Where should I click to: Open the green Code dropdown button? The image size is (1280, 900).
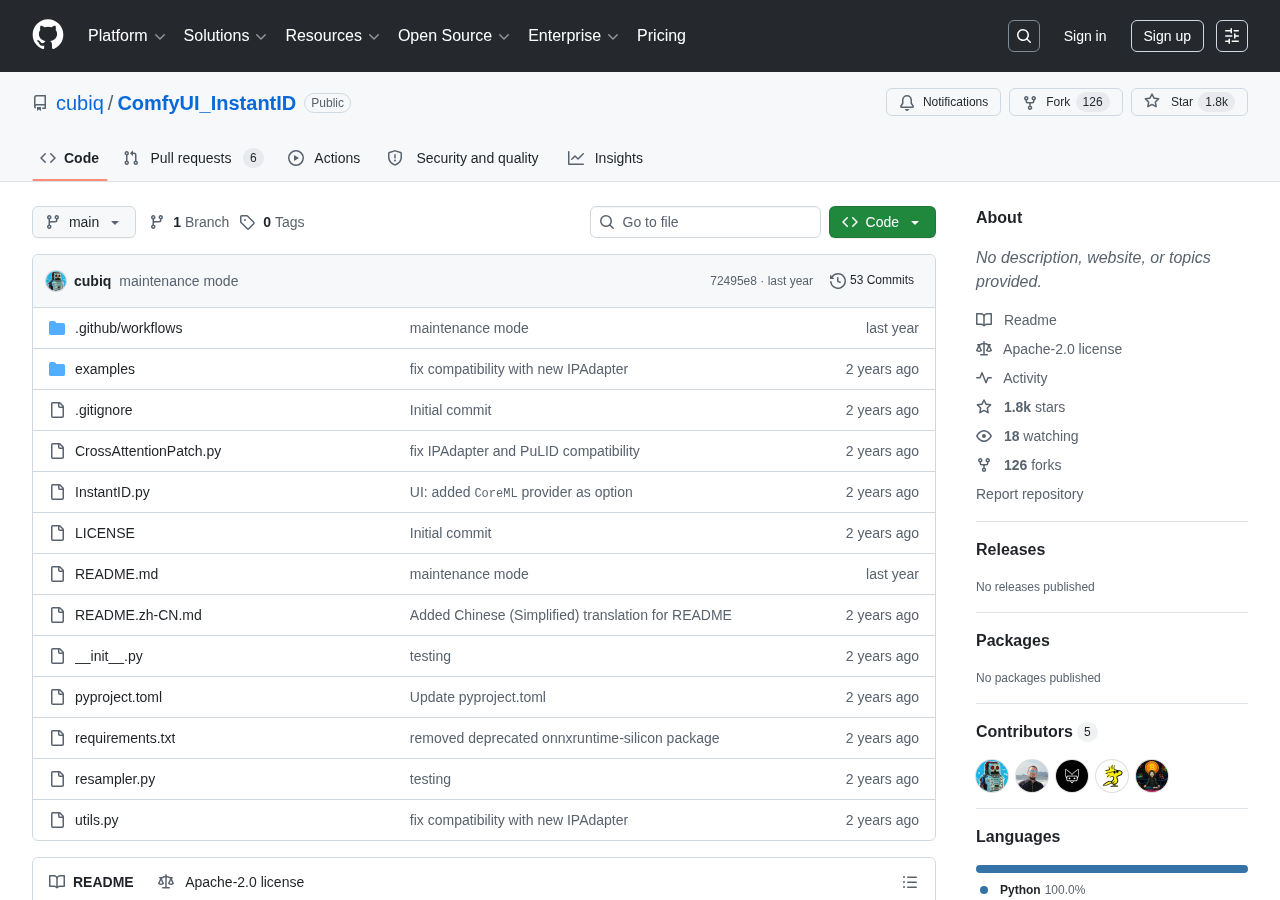tap(882, 222)
